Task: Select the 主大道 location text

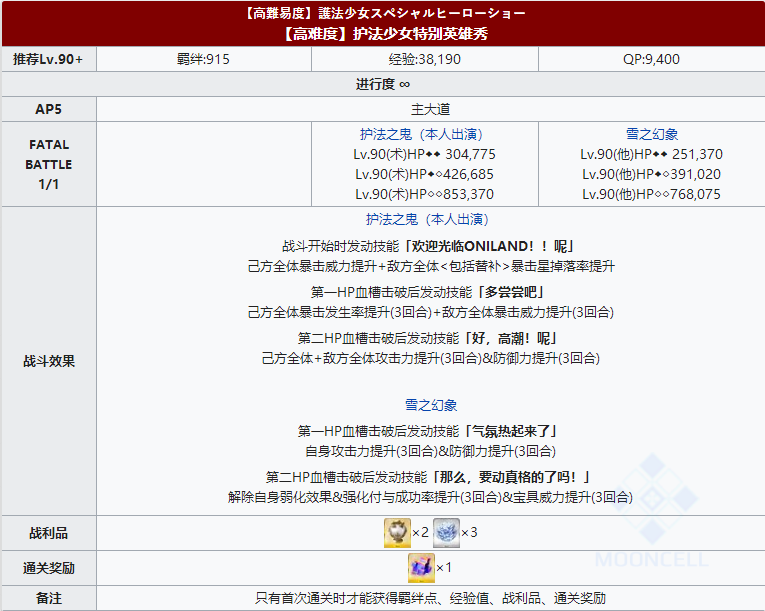Action: [x=430, y=109]
